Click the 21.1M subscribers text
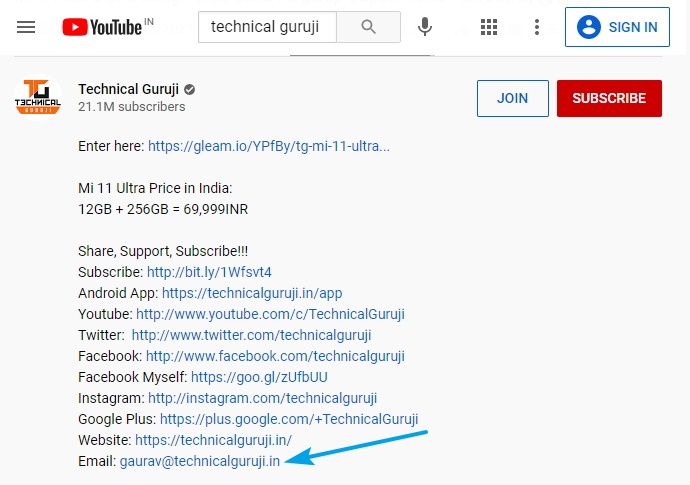This screenshot has height=485, width=690. point(132,107)
